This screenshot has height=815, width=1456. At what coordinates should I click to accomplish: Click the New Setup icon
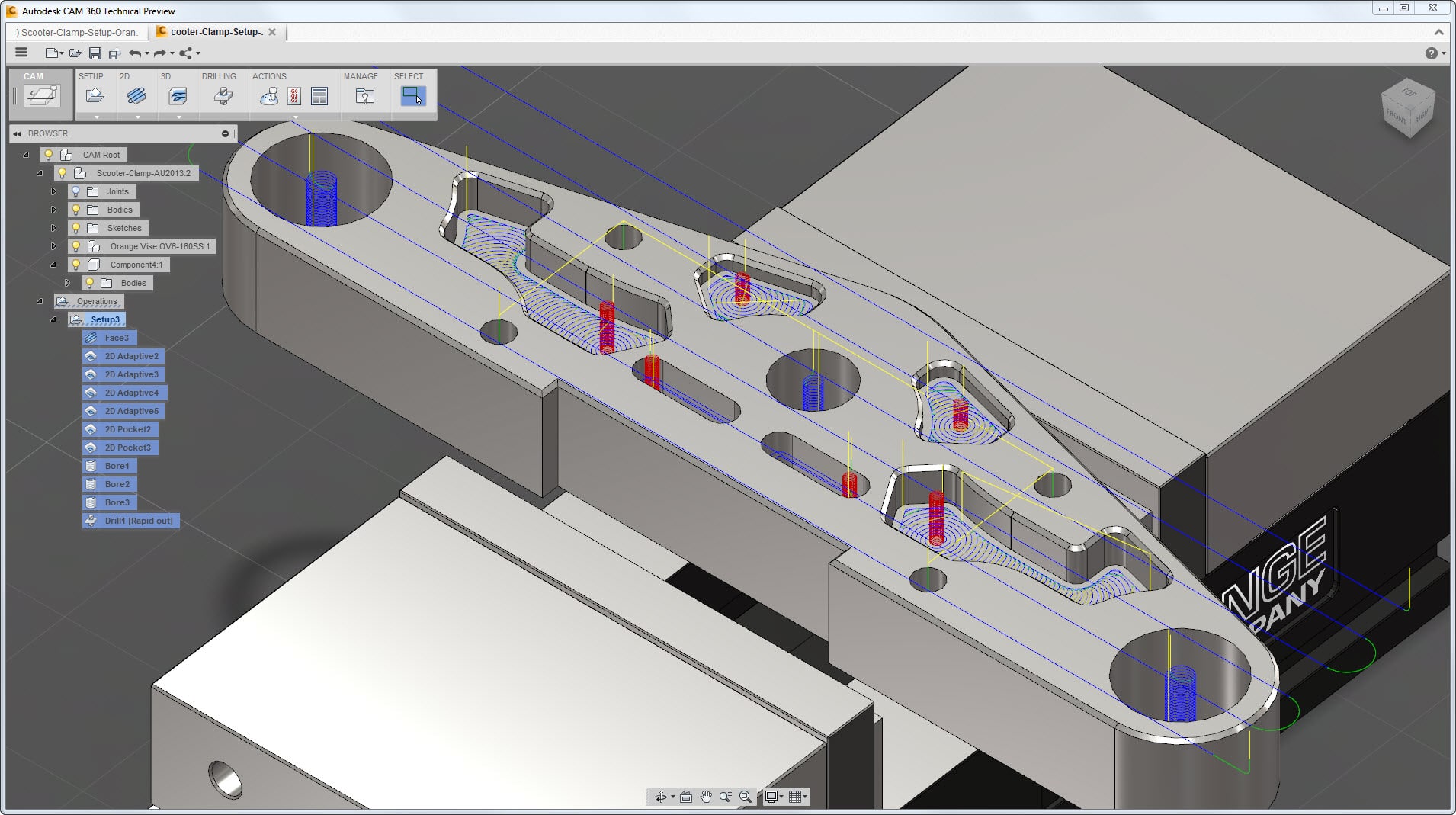[x=95, y=95]
